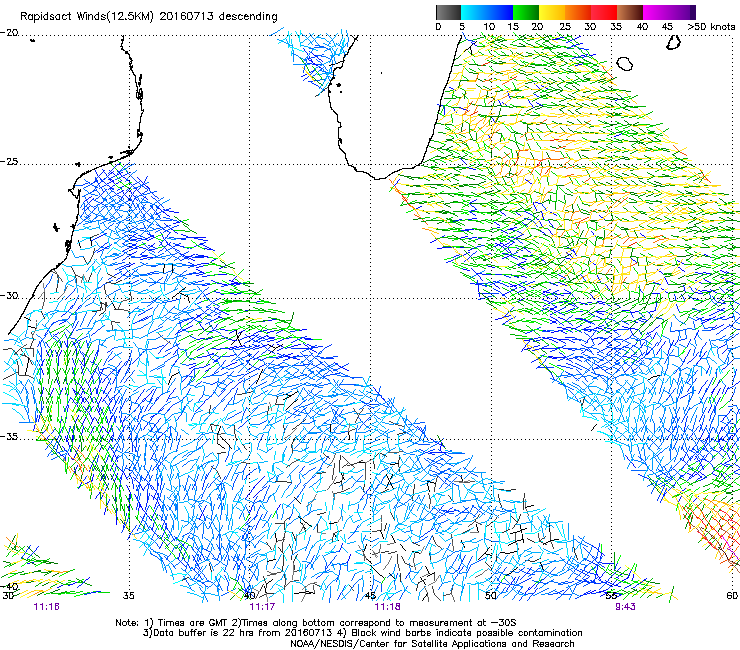Click the 35 longitude axis label
740x650 pixels.
pyautogui.click(x=128, y=595)
